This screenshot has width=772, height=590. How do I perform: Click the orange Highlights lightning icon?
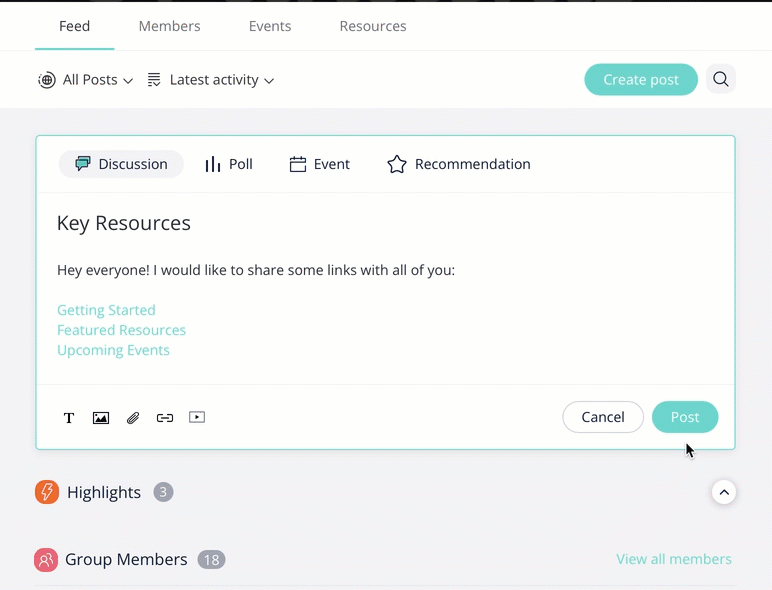pos(47,492)
